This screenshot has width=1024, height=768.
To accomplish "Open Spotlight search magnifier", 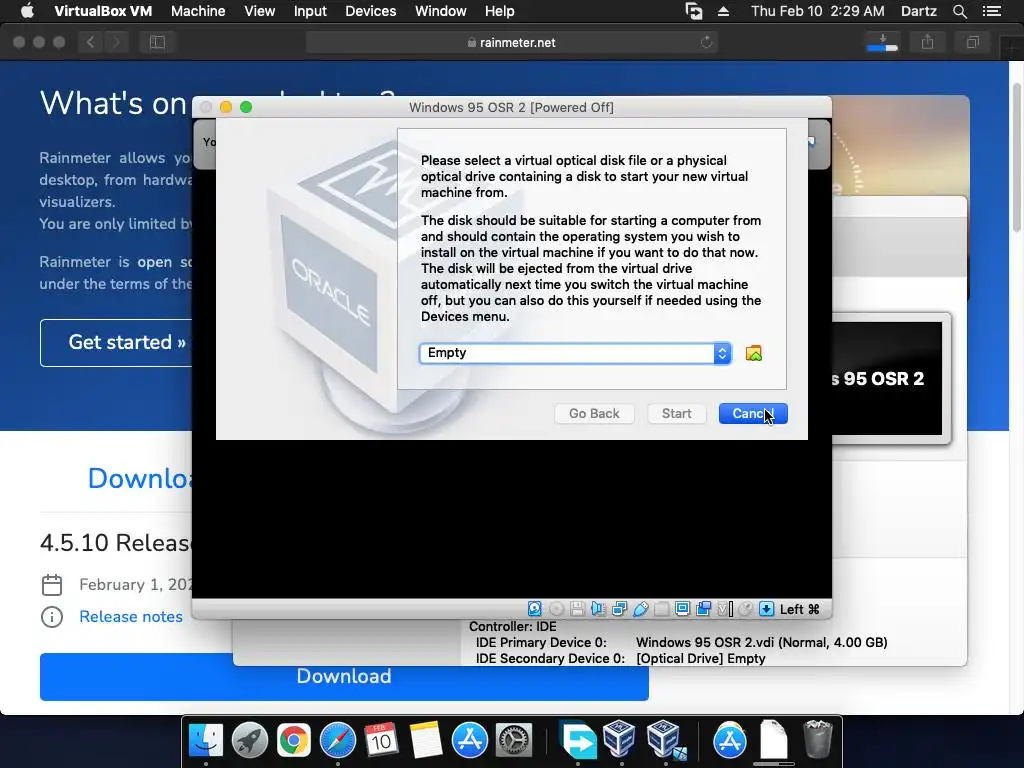I will pos(959,11).
